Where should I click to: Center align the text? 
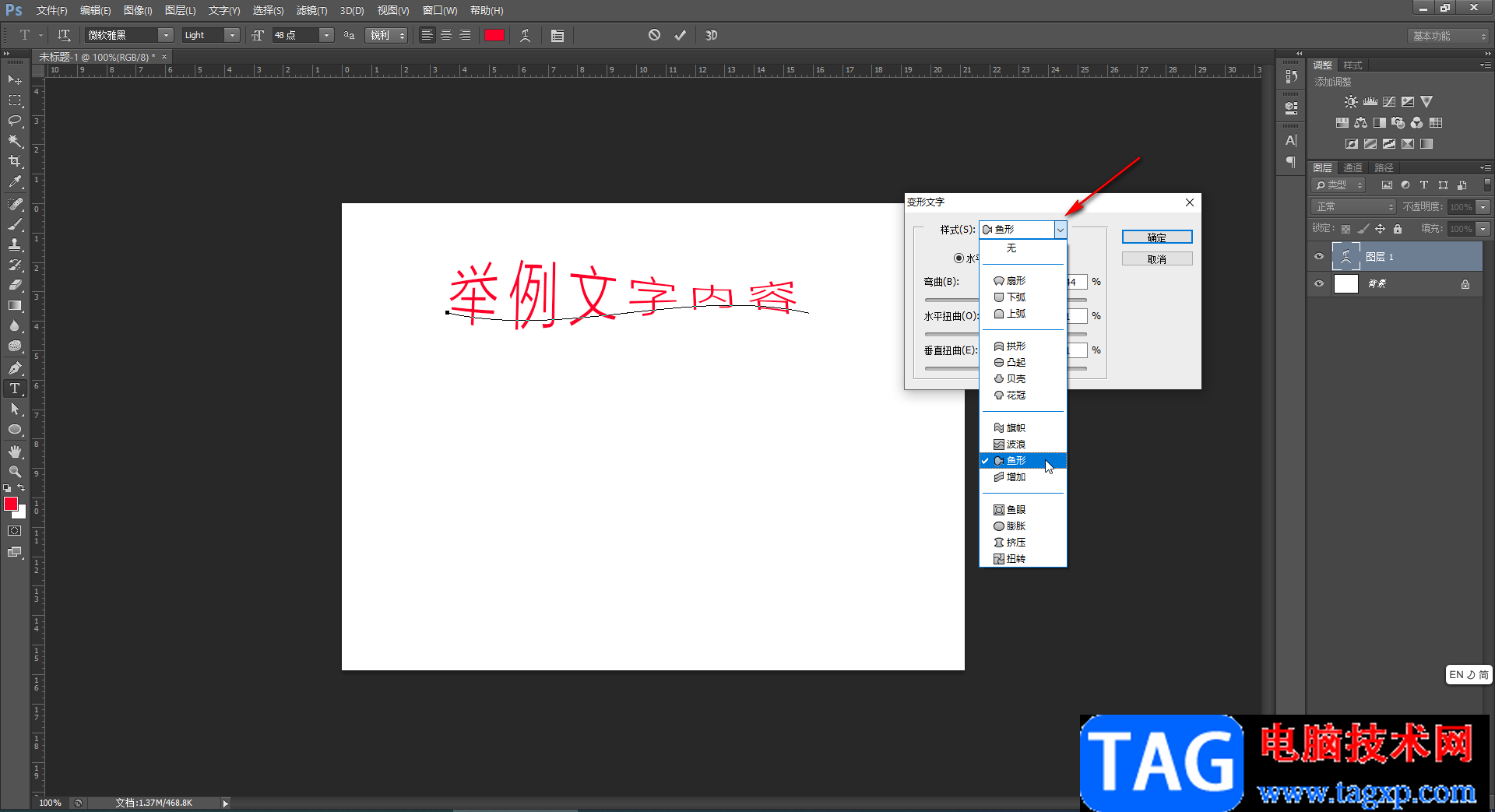point(446,35)
